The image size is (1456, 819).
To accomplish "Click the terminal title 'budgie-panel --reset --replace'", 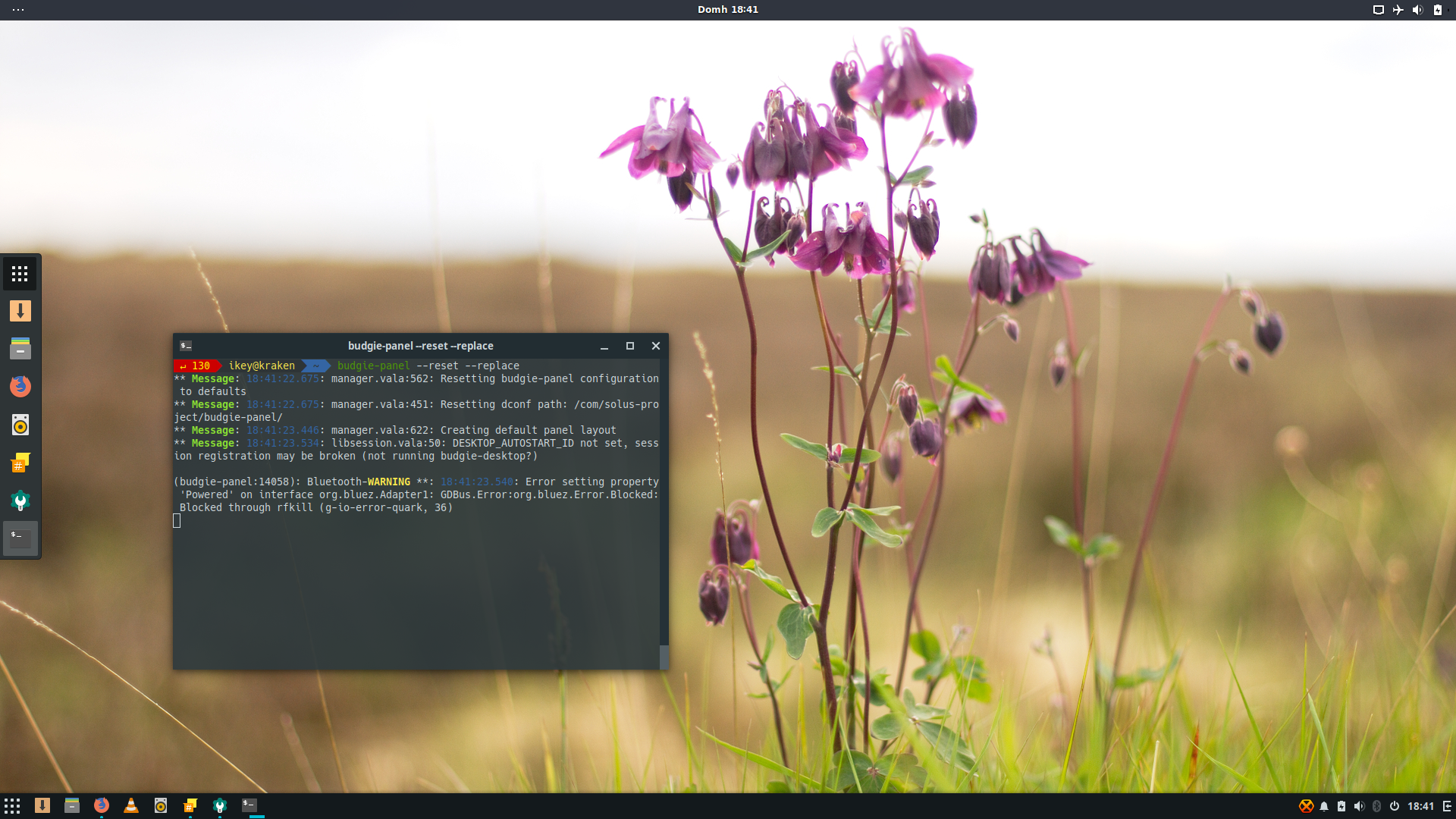I will coord(421,346).
